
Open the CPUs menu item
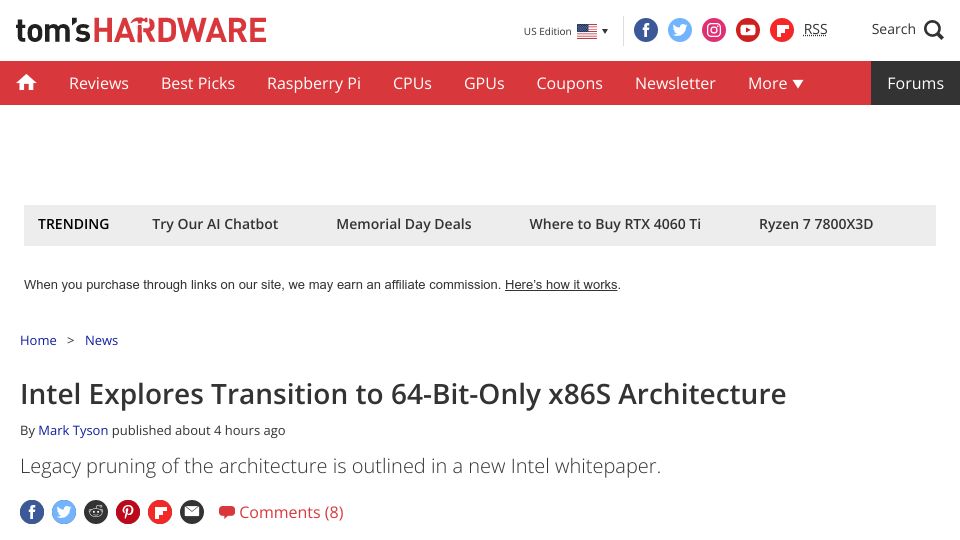tap(412, 83)
